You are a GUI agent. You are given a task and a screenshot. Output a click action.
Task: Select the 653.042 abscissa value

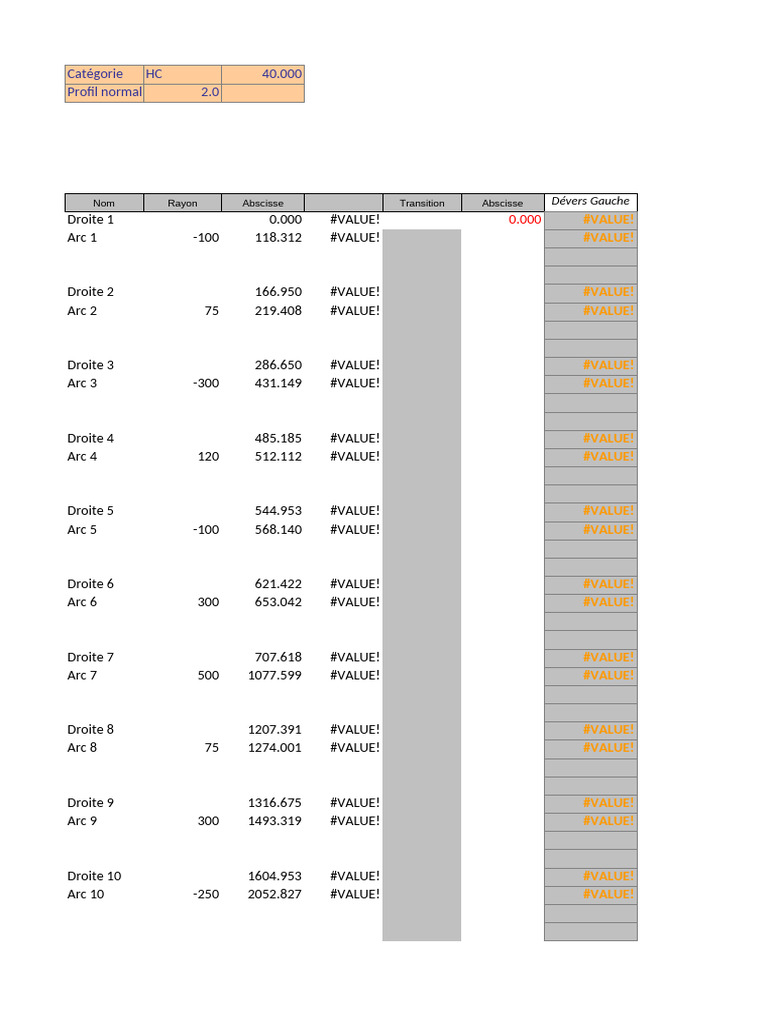point(278,602)
